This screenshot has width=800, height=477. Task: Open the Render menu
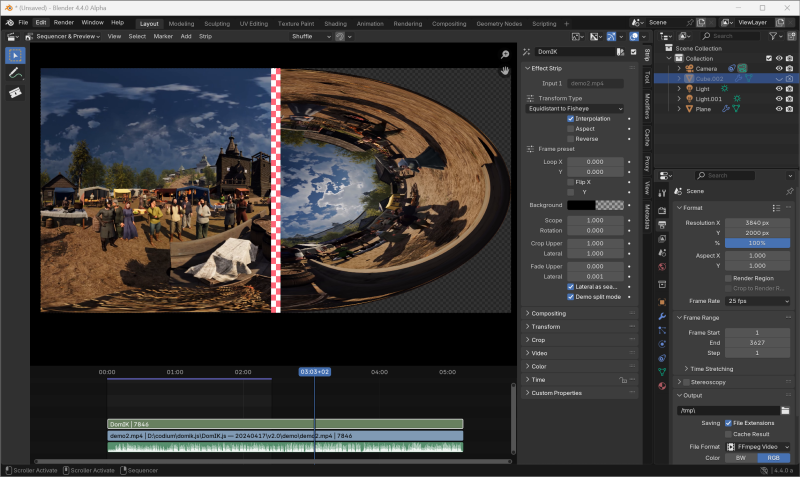[64, 22]
